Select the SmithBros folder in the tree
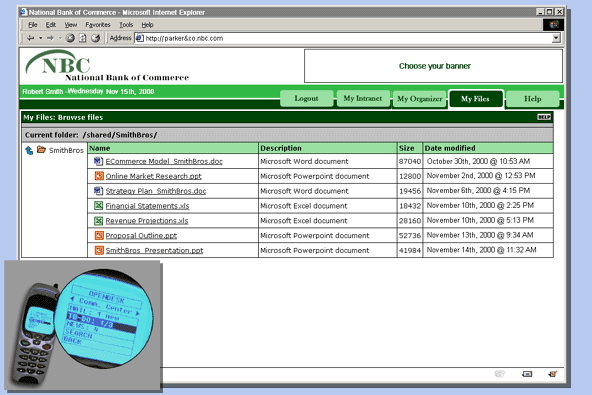The width and height of the screenshot is (592, 395). (66, 150)
